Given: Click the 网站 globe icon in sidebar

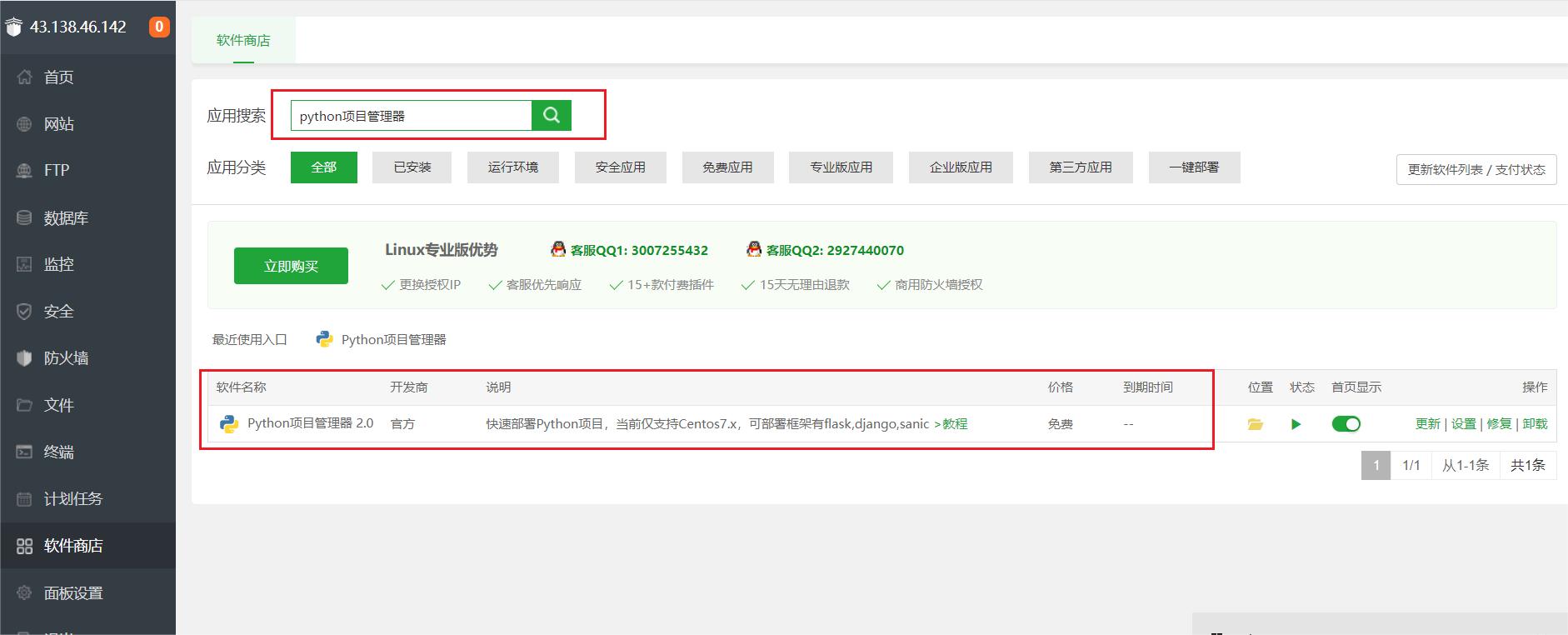Looking at the screenshot, I should [25, 124].
